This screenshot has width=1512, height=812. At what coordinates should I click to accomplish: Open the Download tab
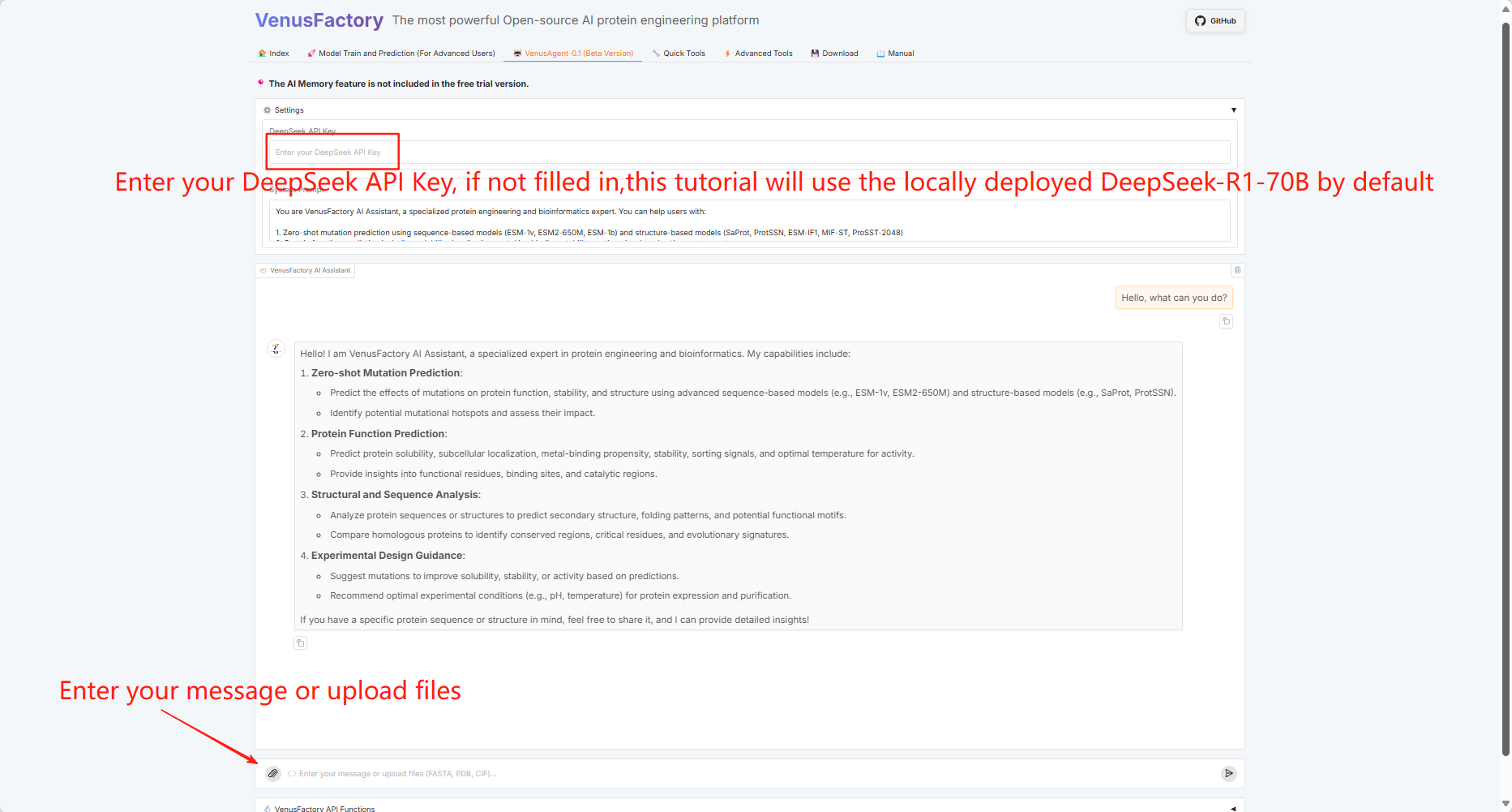[834, 54]
